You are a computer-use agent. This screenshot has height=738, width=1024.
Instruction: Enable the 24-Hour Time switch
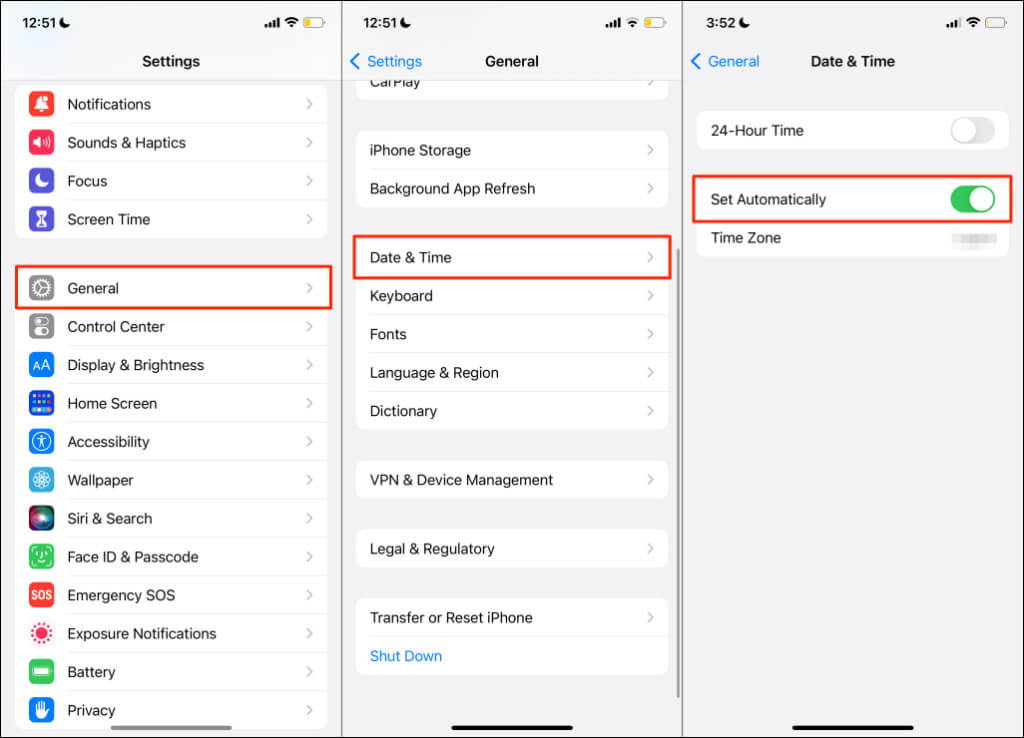tap(972, 131)
